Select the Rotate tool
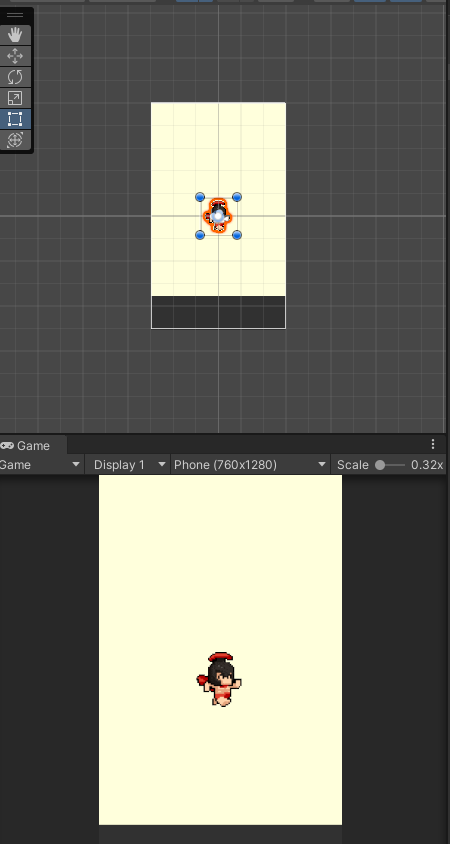The width and height of the screenshot is (450, 844). pos(15,77)
